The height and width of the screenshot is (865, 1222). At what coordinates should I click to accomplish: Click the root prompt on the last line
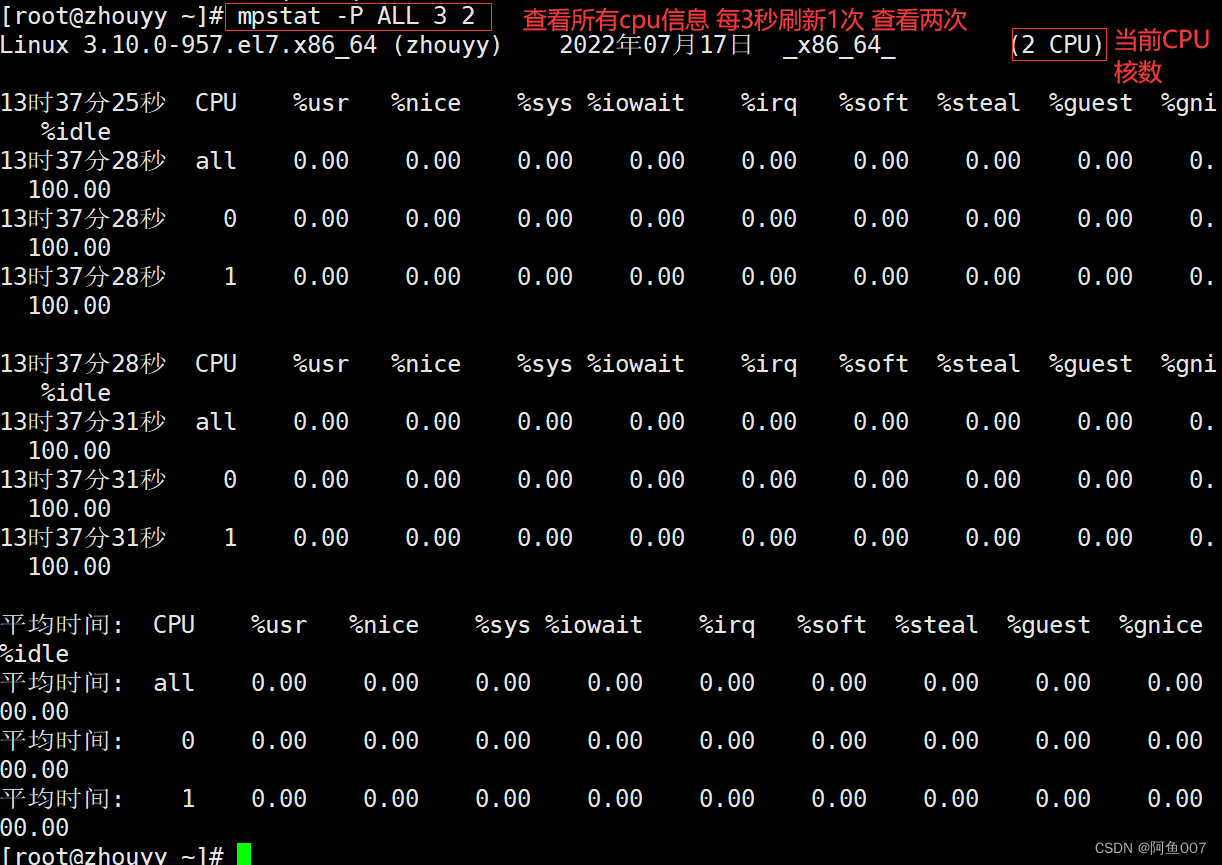click(x=110, y=854)
